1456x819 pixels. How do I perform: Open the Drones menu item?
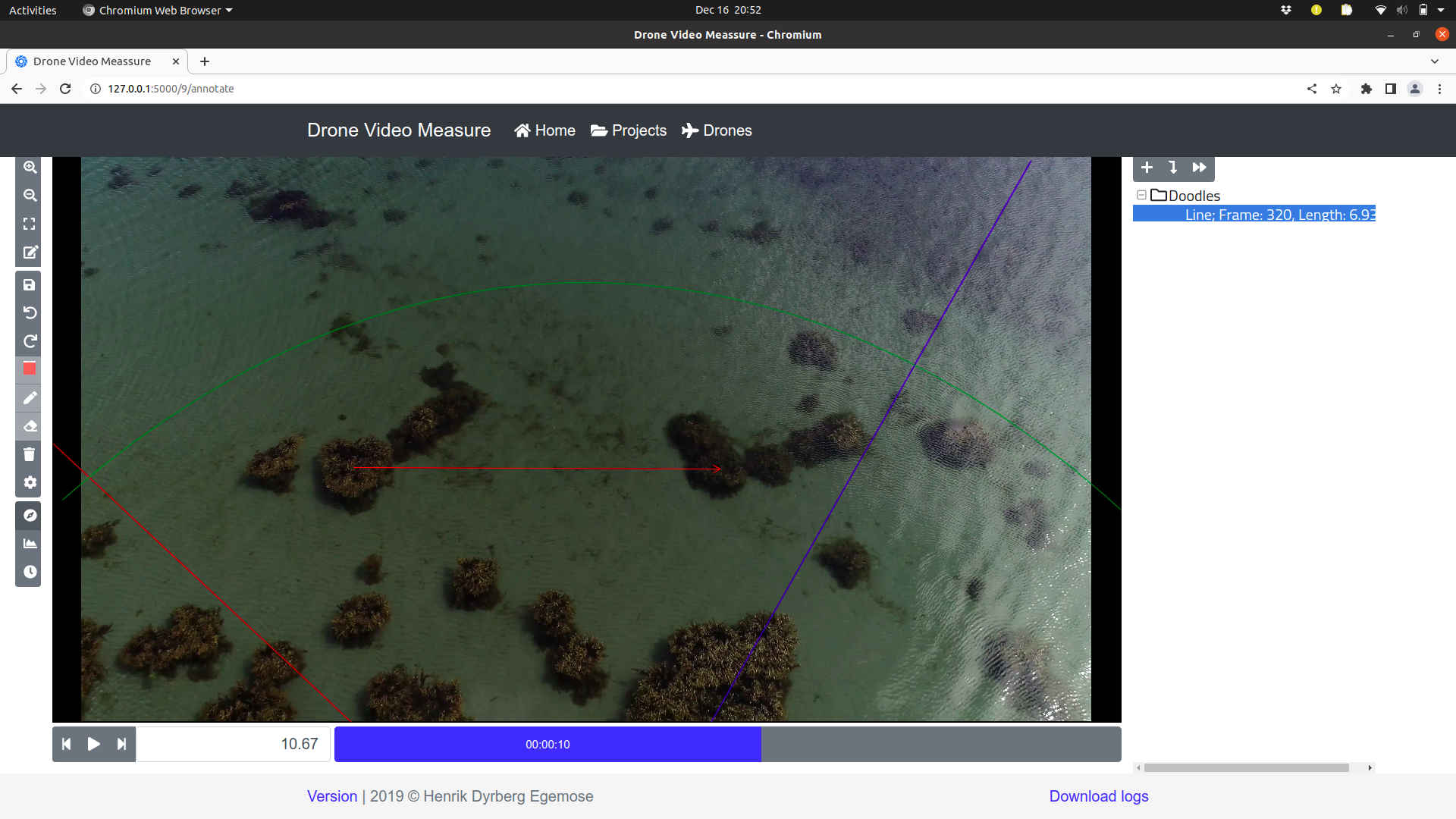pyautogui.click(x=717, y=130)
